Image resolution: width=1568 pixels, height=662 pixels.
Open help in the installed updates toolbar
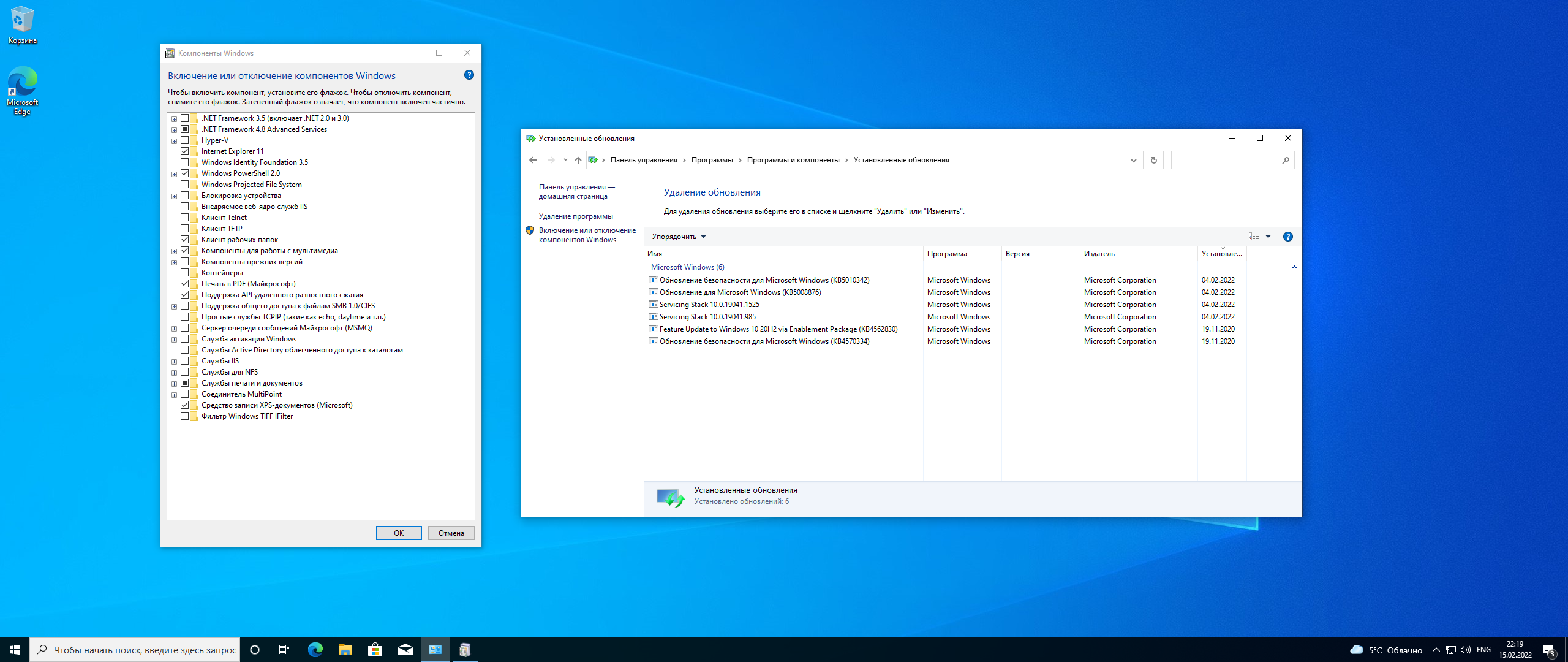click(1287, 237)
